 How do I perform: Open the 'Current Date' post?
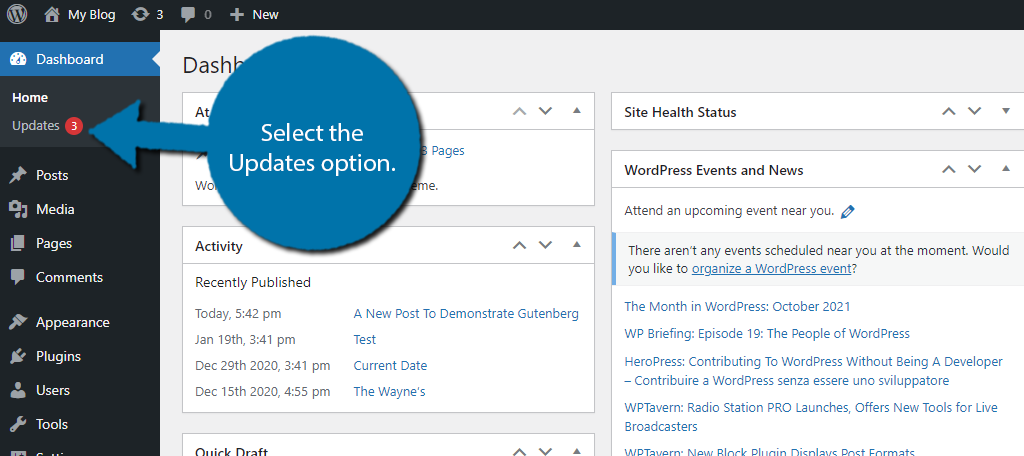[x=391, y=366]
